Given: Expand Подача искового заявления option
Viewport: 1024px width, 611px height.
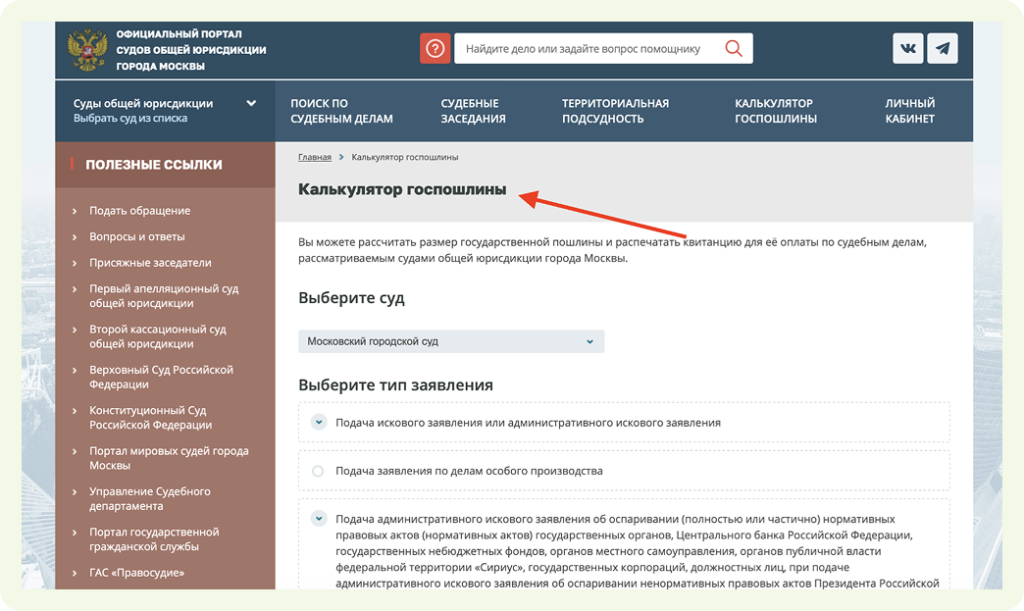Looking at the screenshot, I should pyautogui.click(x=318, y=422).
